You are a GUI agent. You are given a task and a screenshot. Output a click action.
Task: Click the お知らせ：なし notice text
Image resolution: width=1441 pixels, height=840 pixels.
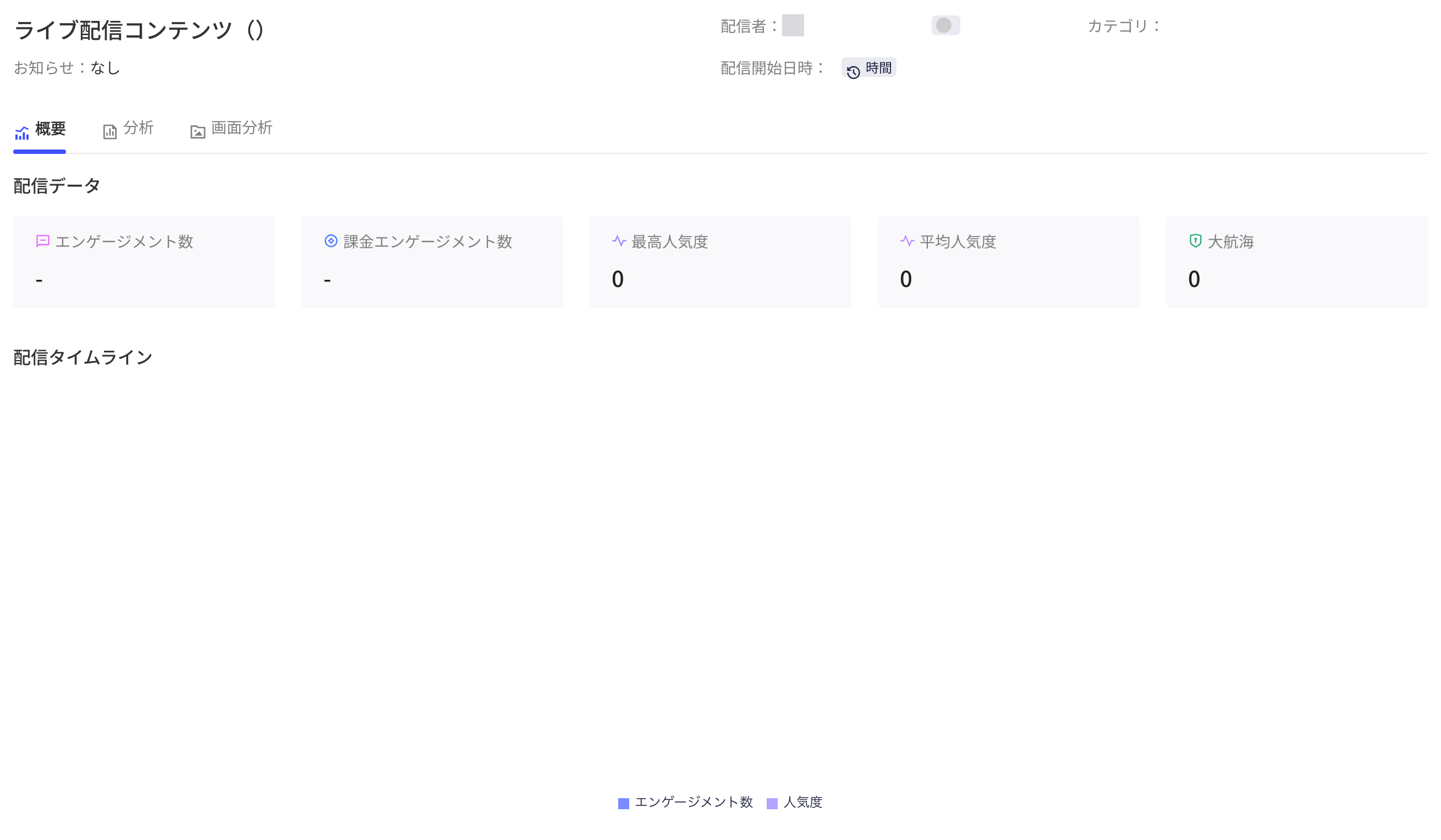coord(67,68)
